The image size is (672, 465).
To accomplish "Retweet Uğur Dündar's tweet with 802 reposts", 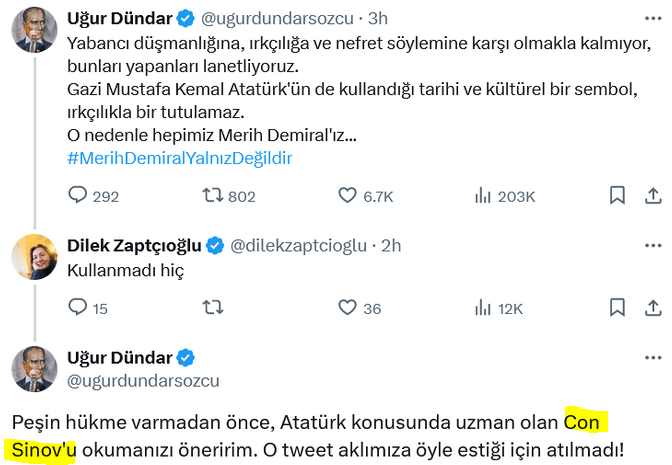I will click(x=212, y=196).
